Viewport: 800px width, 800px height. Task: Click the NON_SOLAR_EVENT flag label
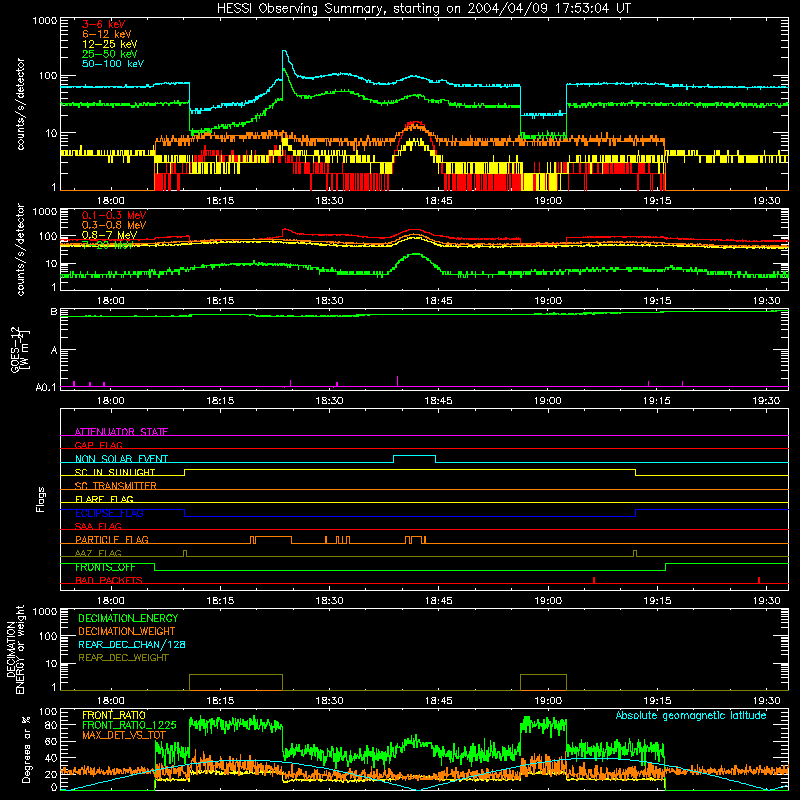click(121, 459)
